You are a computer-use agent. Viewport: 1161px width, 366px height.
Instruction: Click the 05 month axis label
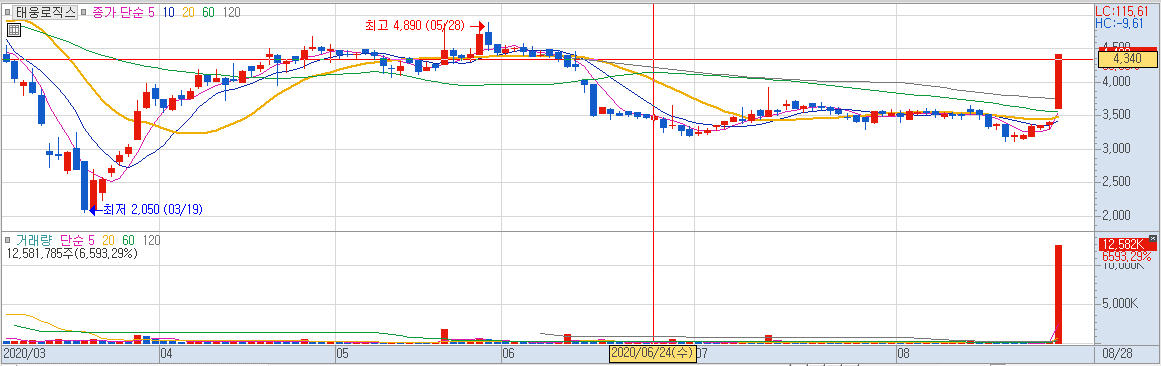(x=341, y=353)
